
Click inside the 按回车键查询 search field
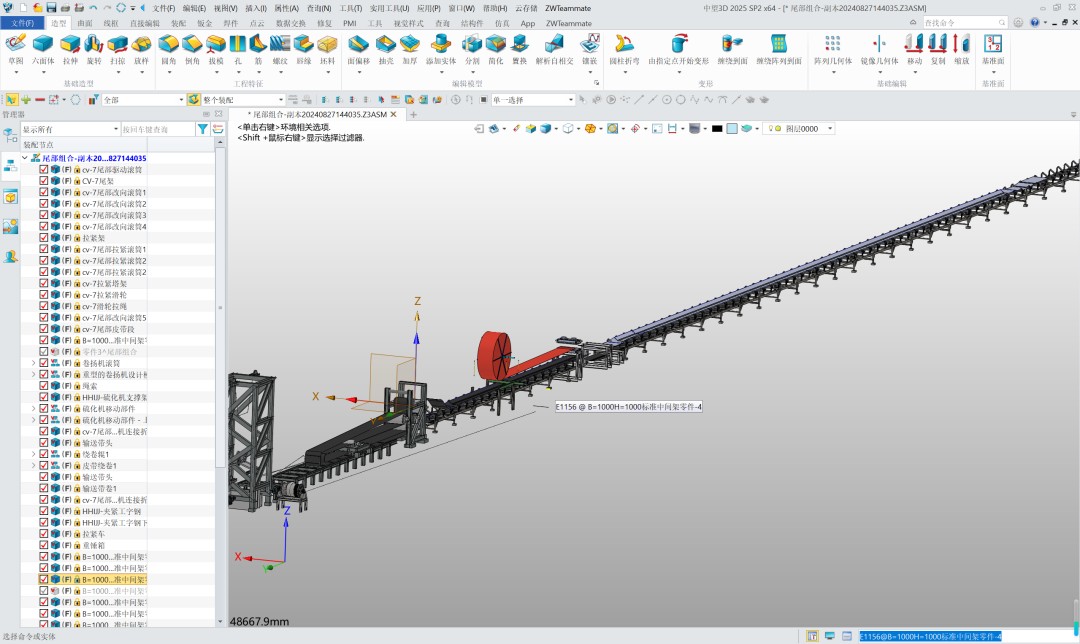(x=160, y=129)
